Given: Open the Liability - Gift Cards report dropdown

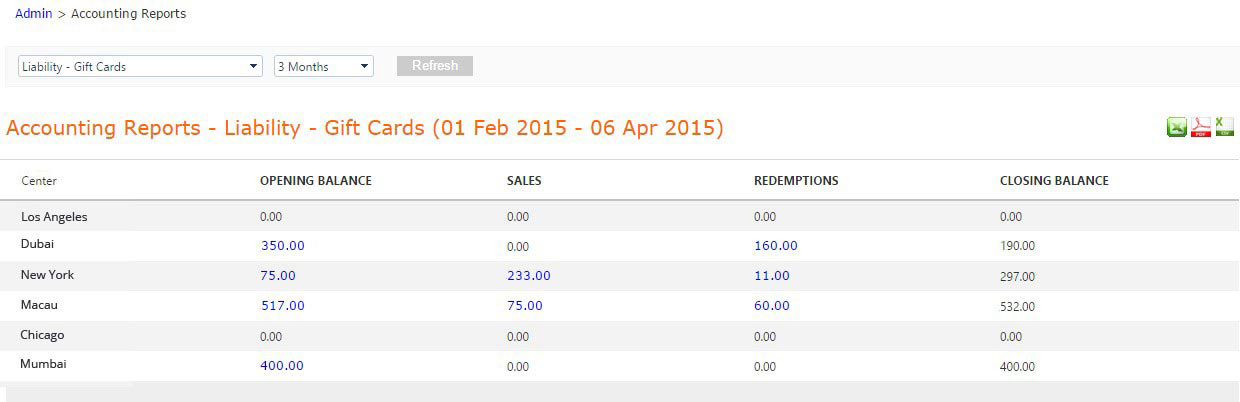Looking at the screenshot, I should point(140,67).
